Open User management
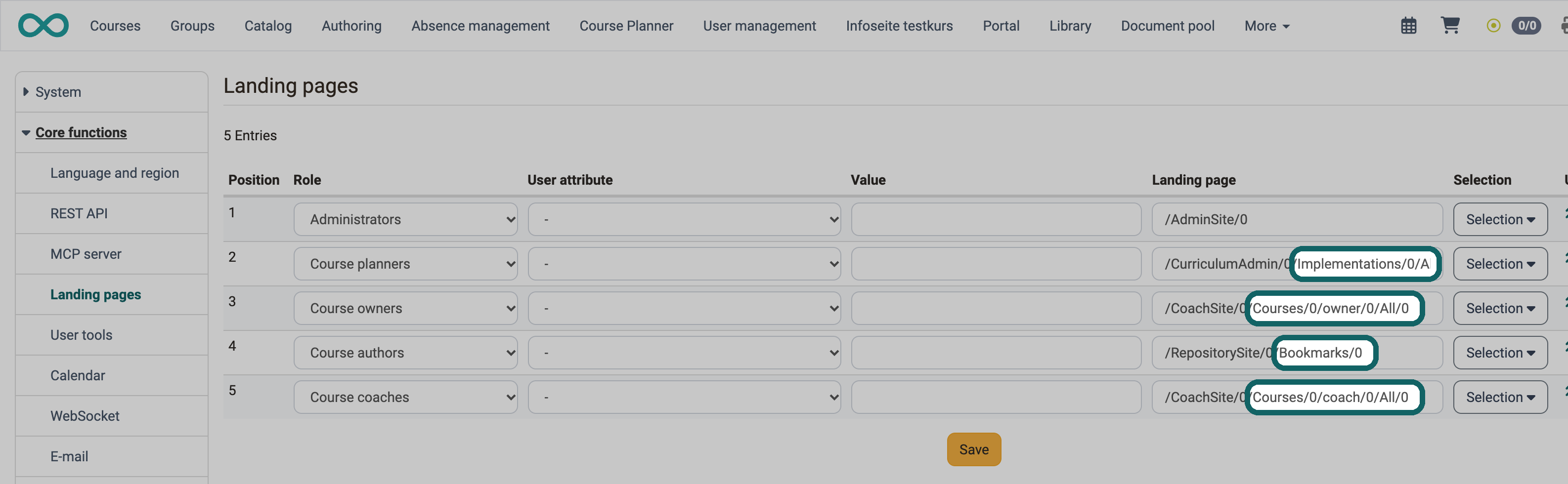The width and height of the screenshot is (1568, 484). (x=759, y=26)
